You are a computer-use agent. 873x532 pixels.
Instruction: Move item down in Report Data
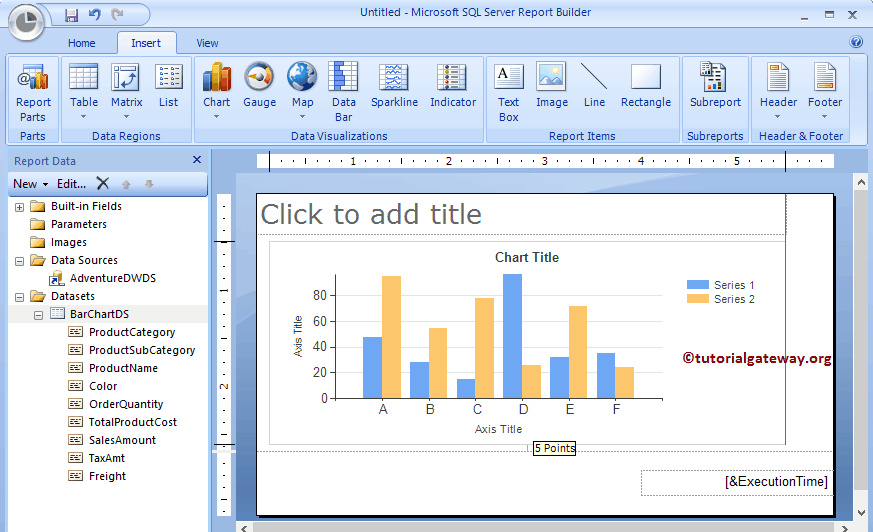coord(149,184)
